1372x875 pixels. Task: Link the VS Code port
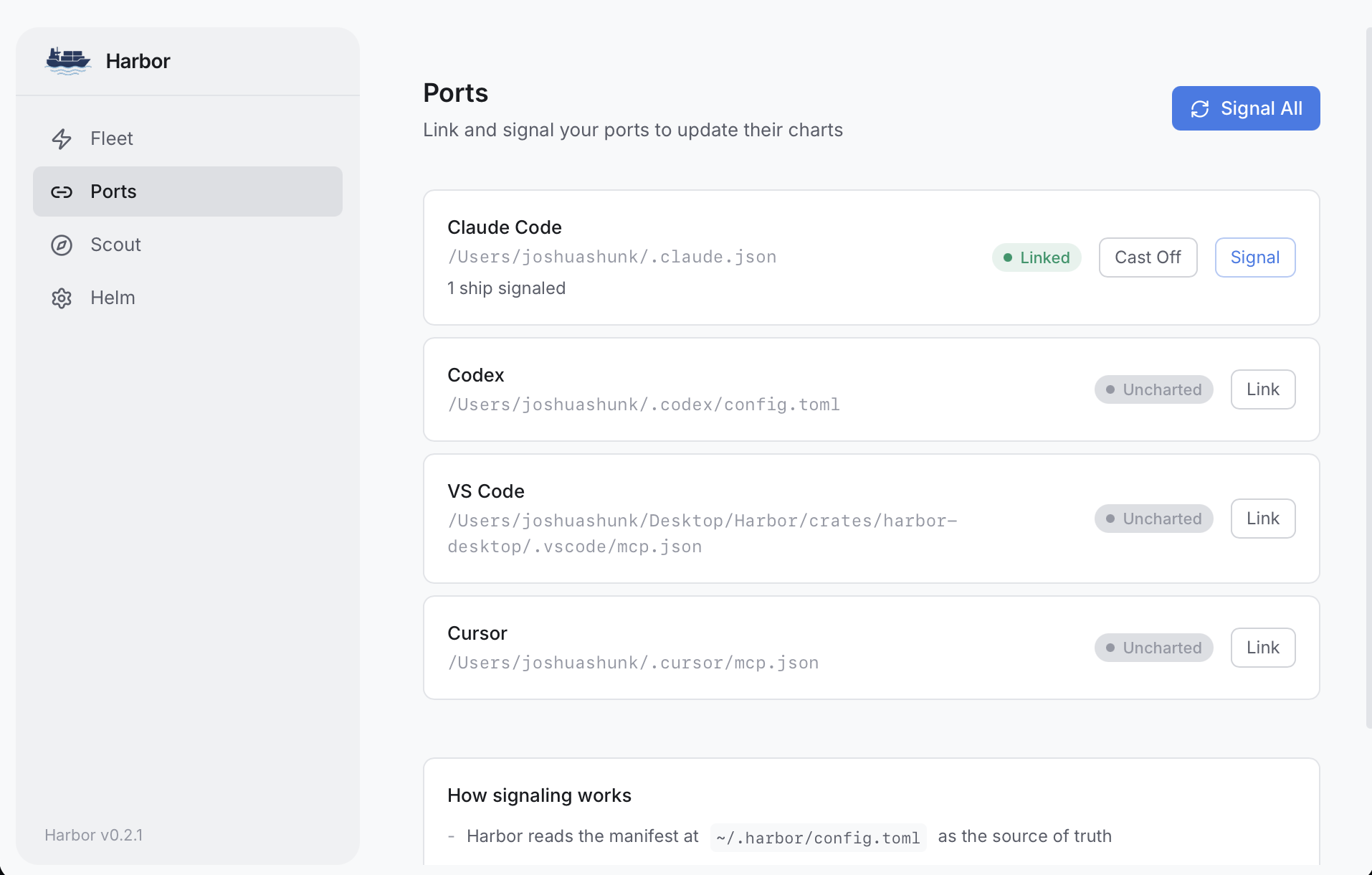pyautogui.click(x=1262, y=518)
